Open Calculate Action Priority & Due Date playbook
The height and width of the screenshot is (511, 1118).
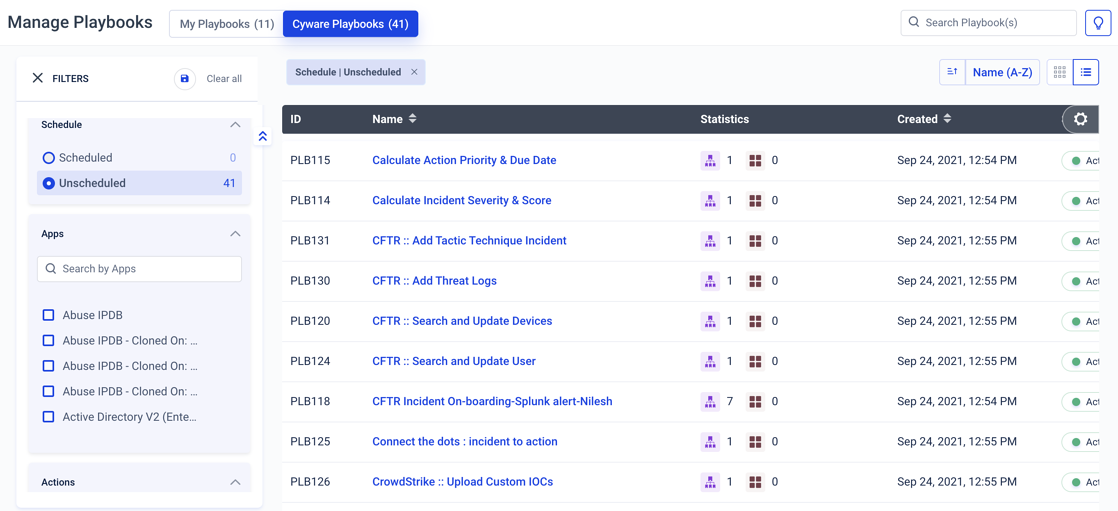[464, 160]
